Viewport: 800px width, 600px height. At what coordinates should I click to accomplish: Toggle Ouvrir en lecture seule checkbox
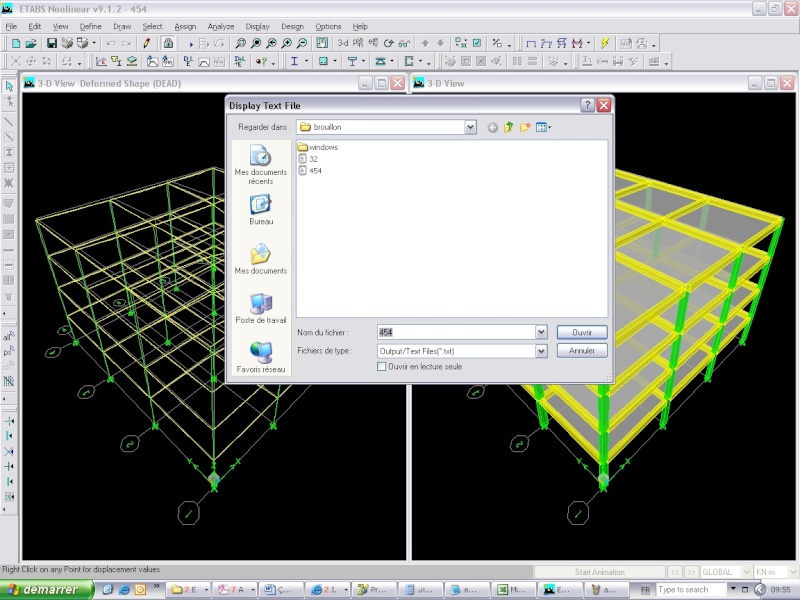pos(381,366)
